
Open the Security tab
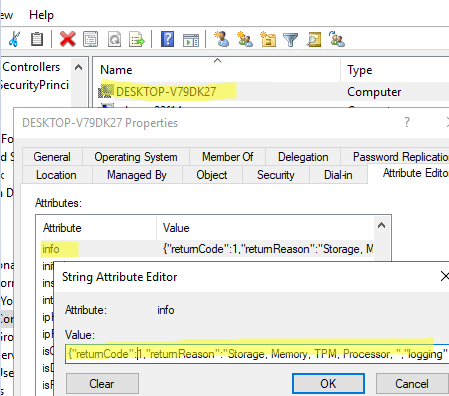[276, 175]
